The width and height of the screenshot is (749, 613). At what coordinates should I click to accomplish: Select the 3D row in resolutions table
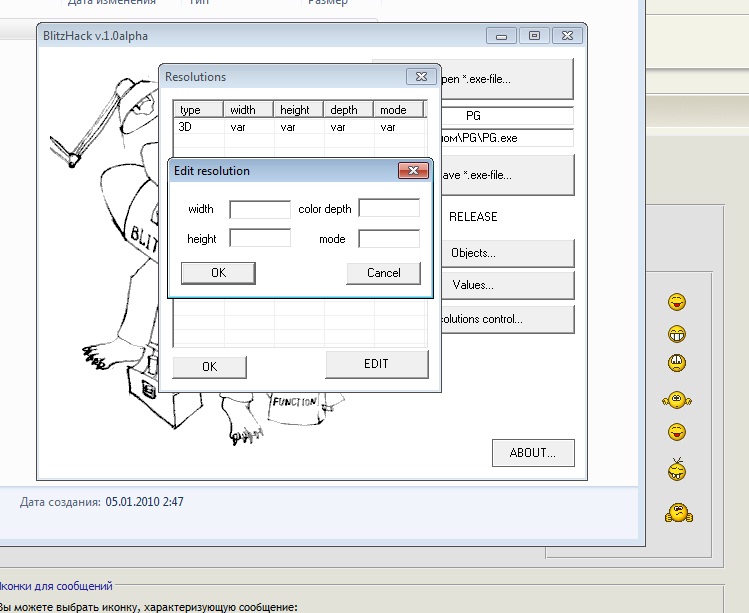coord(298,128)
